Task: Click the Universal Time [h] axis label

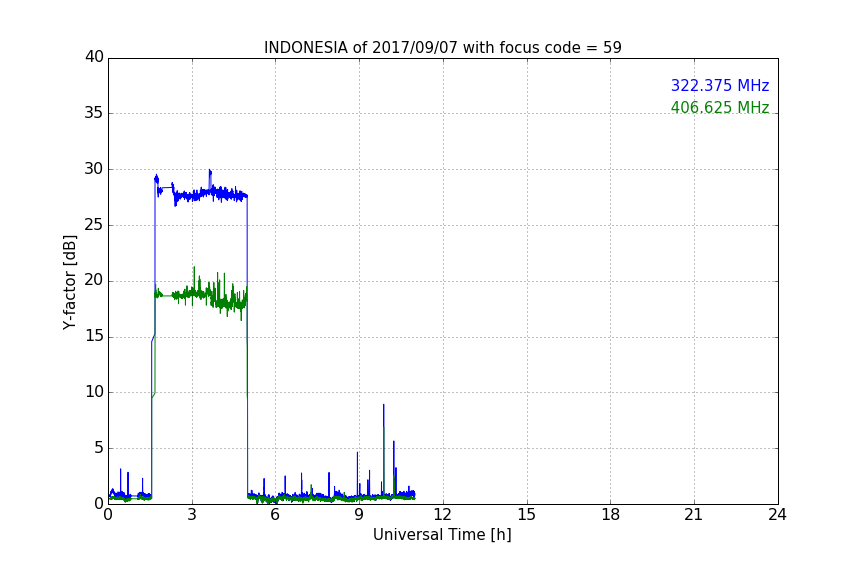Action: point(442,535)
